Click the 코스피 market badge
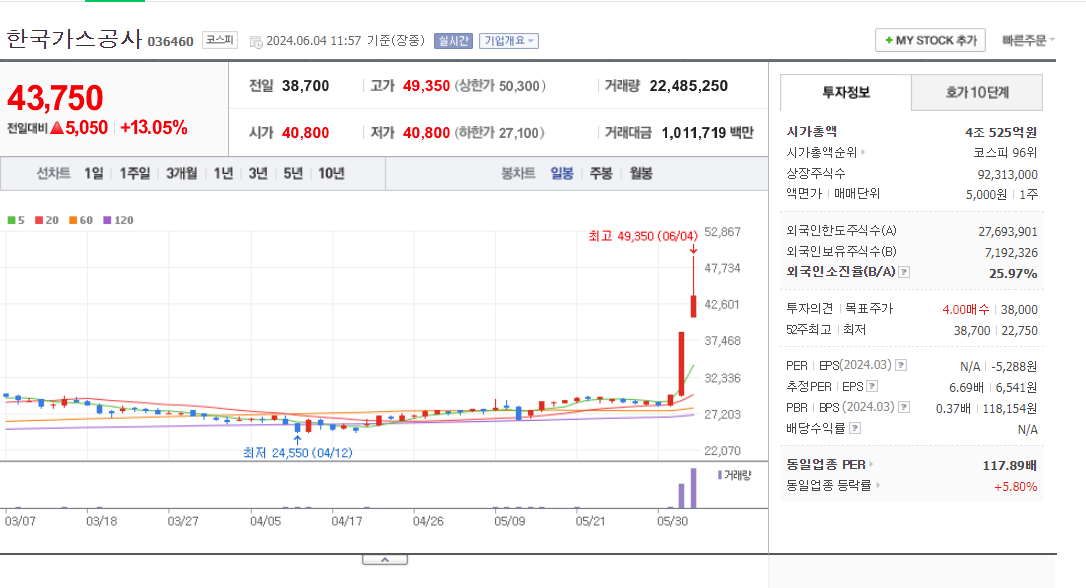This screenshot has width=1086, height=588. [220, 40]
